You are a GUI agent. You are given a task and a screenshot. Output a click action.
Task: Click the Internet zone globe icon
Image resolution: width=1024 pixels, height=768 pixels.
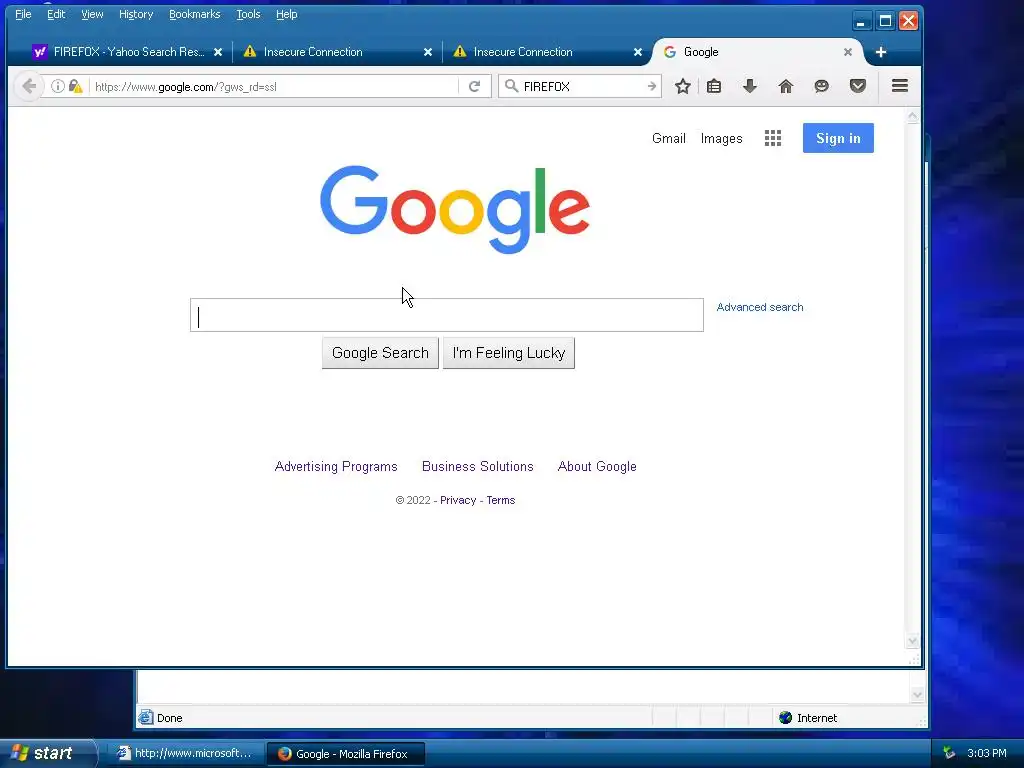point(786,718)
